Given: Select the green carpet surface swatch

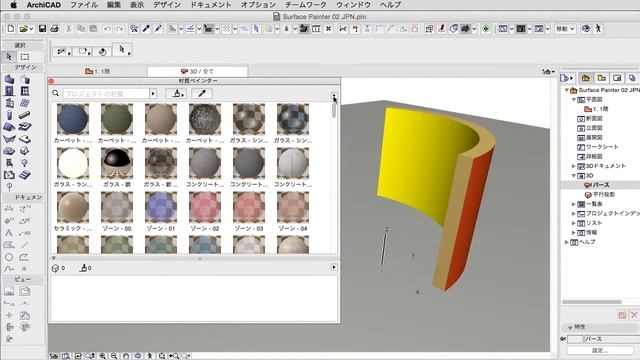Looking at the screenshot, I should [117, 119].
